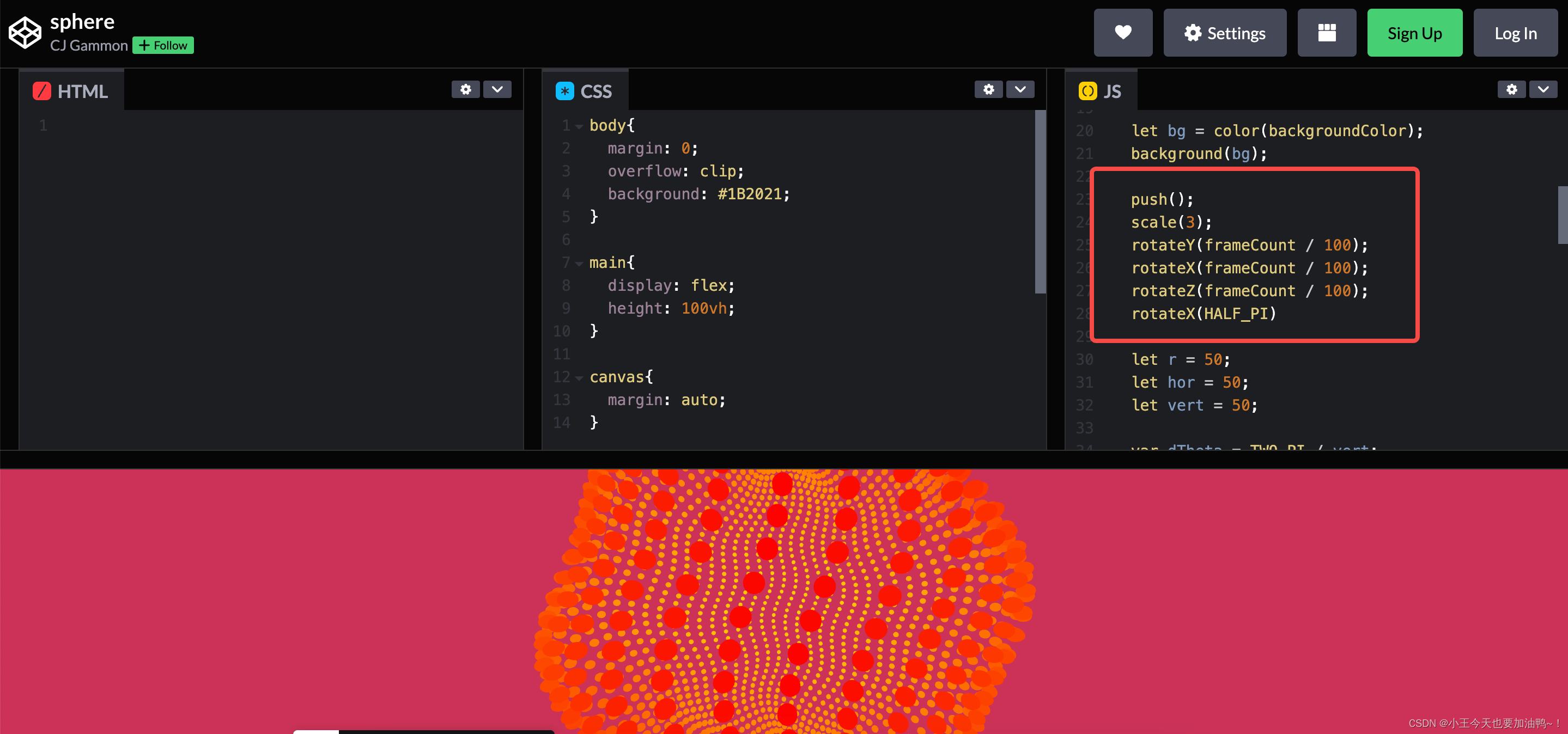Open the change view layout icon
The image size is (1568, 734).
coord(1326,33)
